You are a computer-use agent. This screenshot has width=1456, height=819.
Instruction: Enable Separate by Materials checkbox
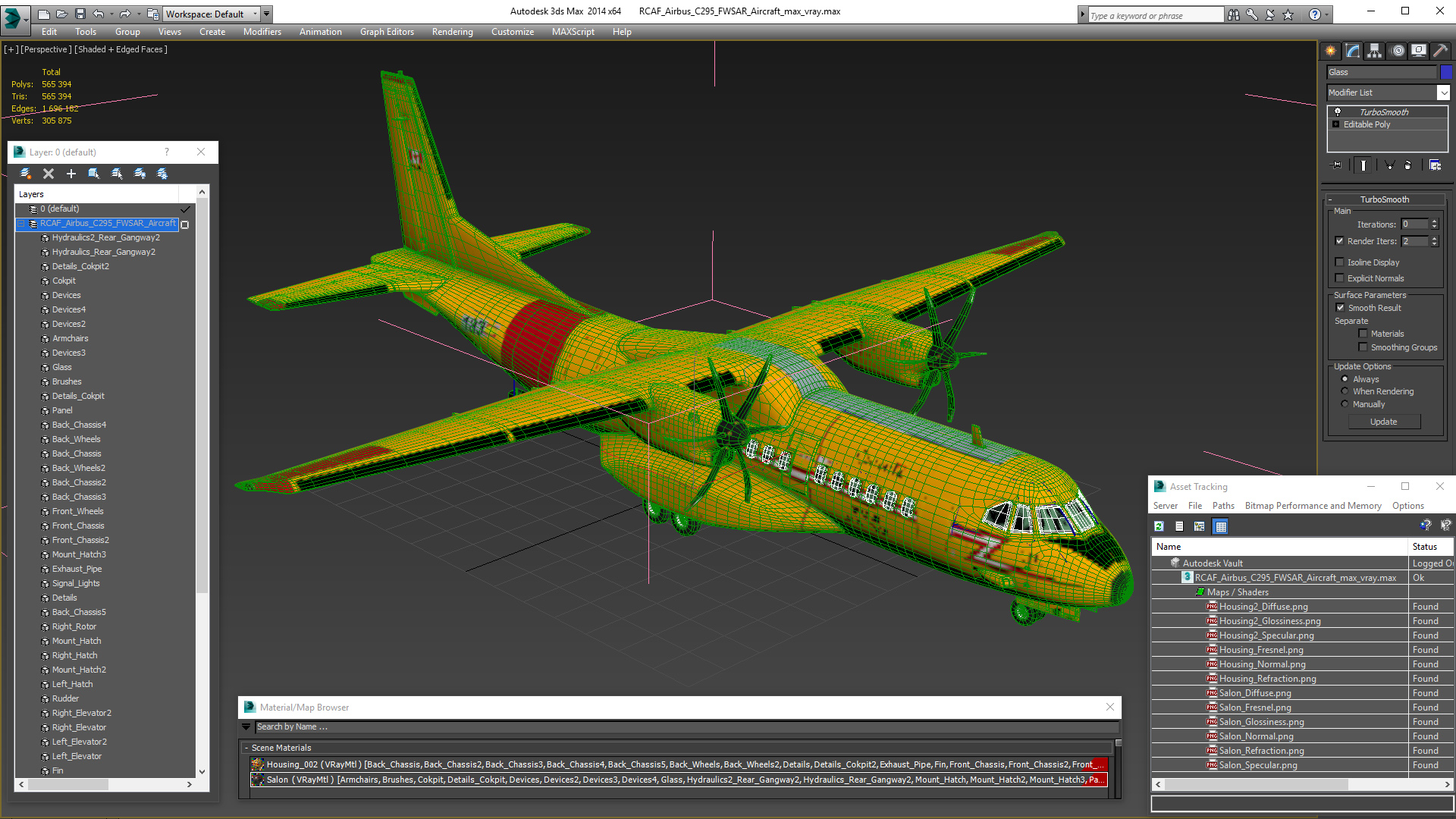(x=1363, y=334)
